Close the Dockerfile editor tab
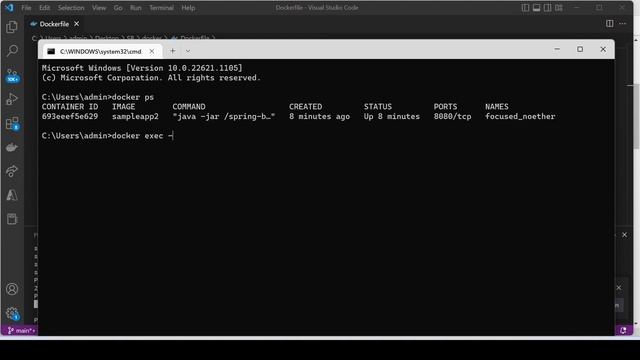Screen dimensions: 640x360 (76, 24)
